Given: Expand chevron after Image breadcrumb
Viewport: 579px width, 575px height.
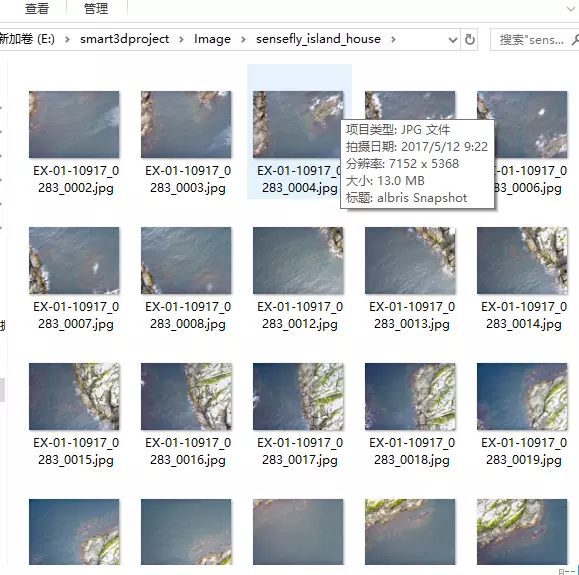Looking at the screenshot, I should click(243, 39).
